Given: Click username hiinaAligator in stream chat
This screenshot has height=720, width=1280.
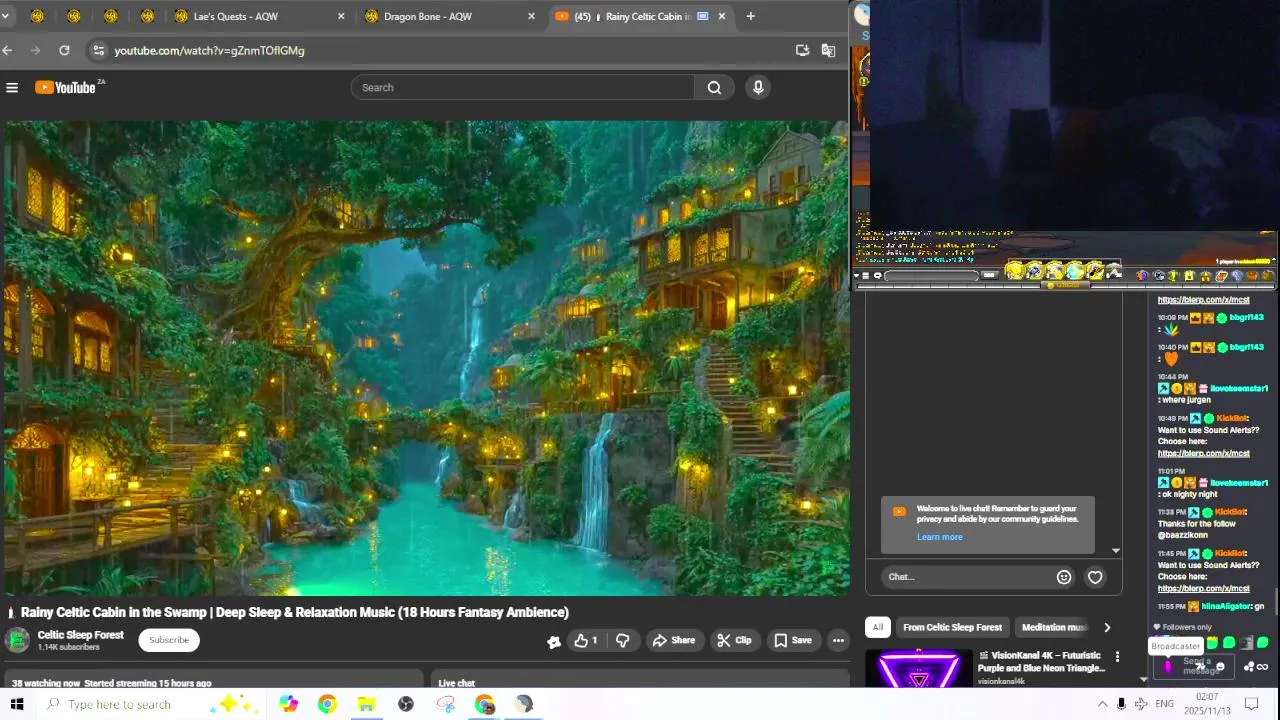Looking at the screenshot, I should click(x=1226, y=606).
